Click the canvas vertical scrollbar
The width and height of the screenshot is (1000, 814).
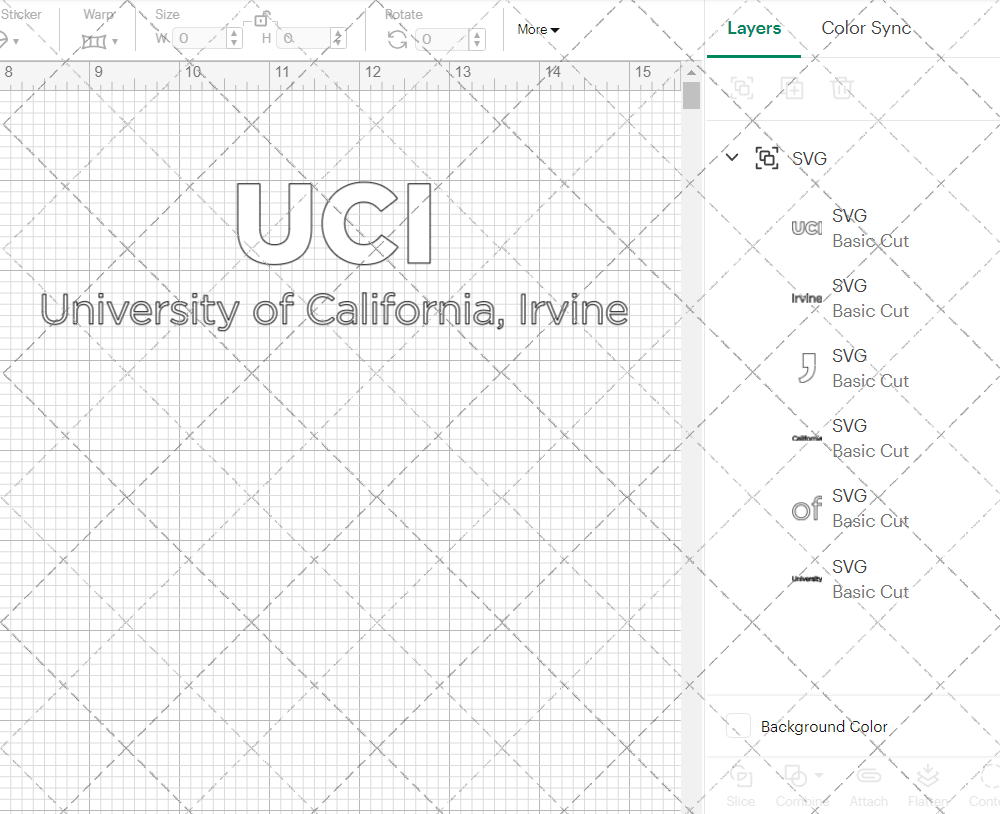coord(690,96)
